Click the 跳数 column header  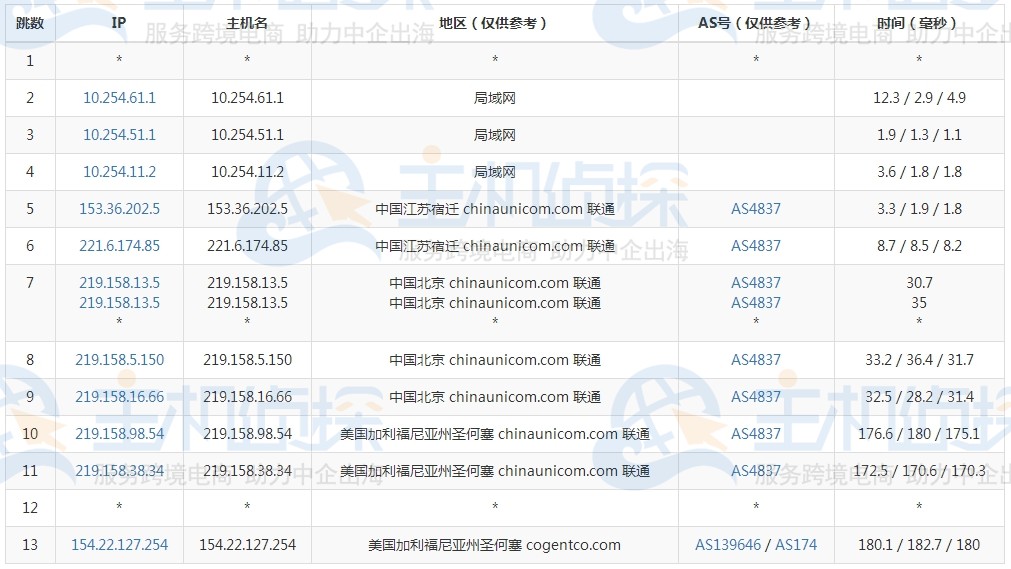coord(30,23)
